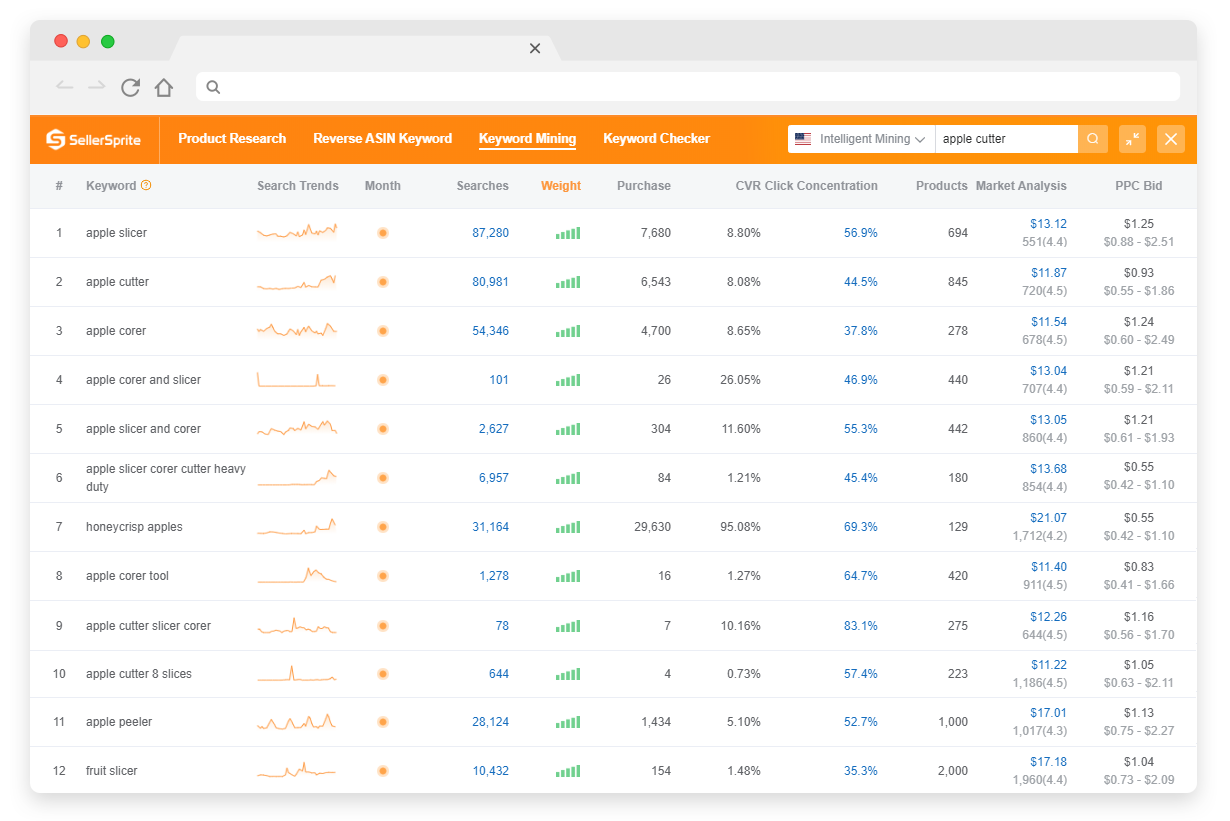This screenshot has height=821, width=1230.
Task: Click the browser home icon
Action: point(164,87)
